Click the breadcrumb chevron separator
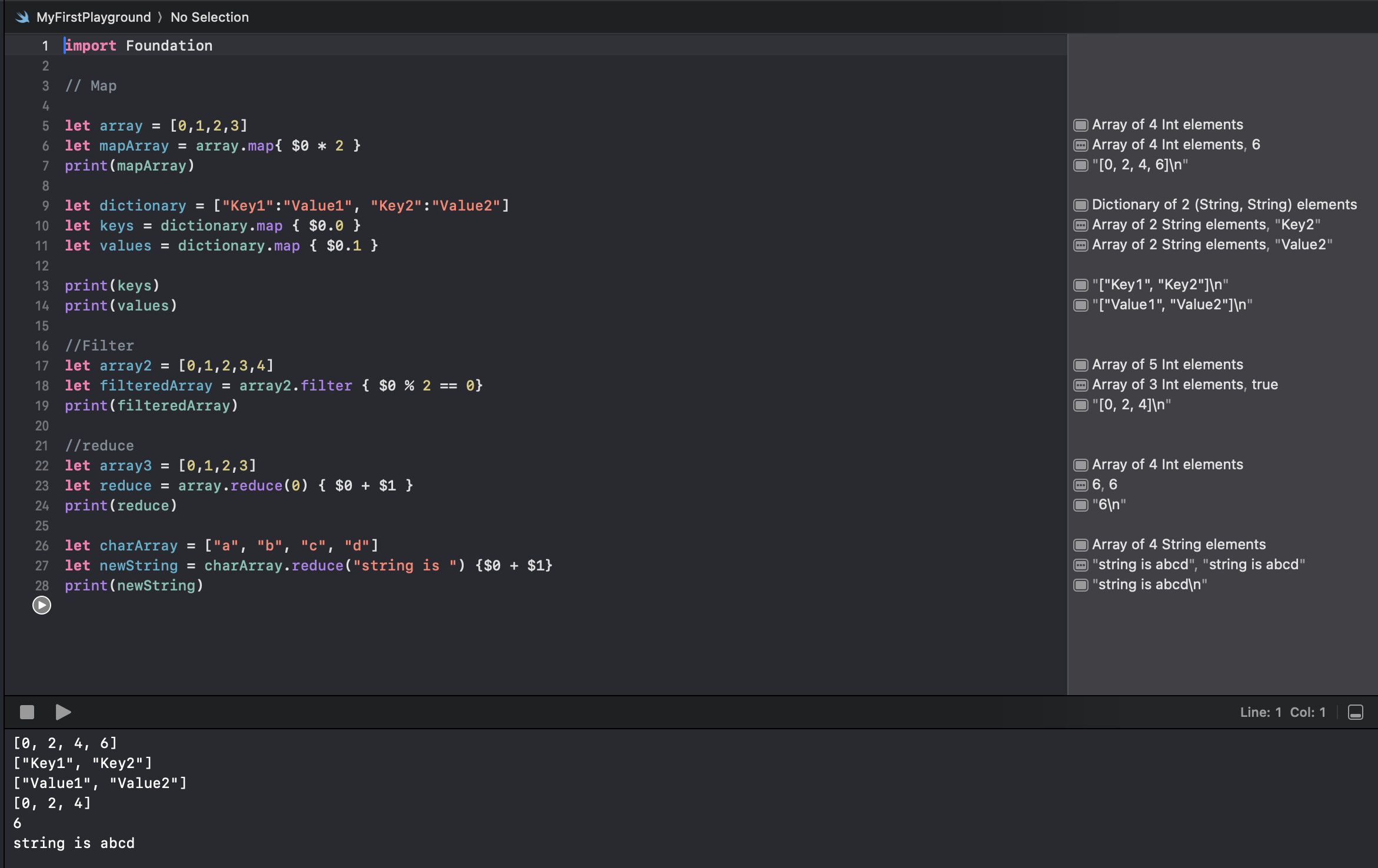 pyautogui.click(x=160, y=17)
